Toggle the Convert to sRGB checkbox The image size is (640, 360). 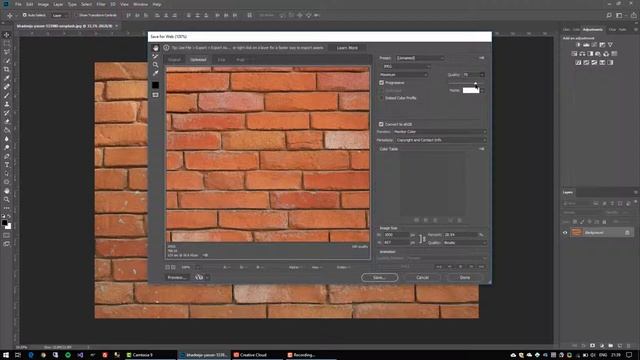(381, 124)
